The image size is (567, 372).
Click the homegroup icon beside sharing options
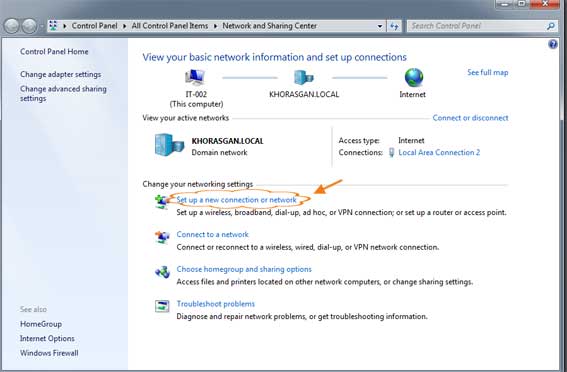coord(162,271)
